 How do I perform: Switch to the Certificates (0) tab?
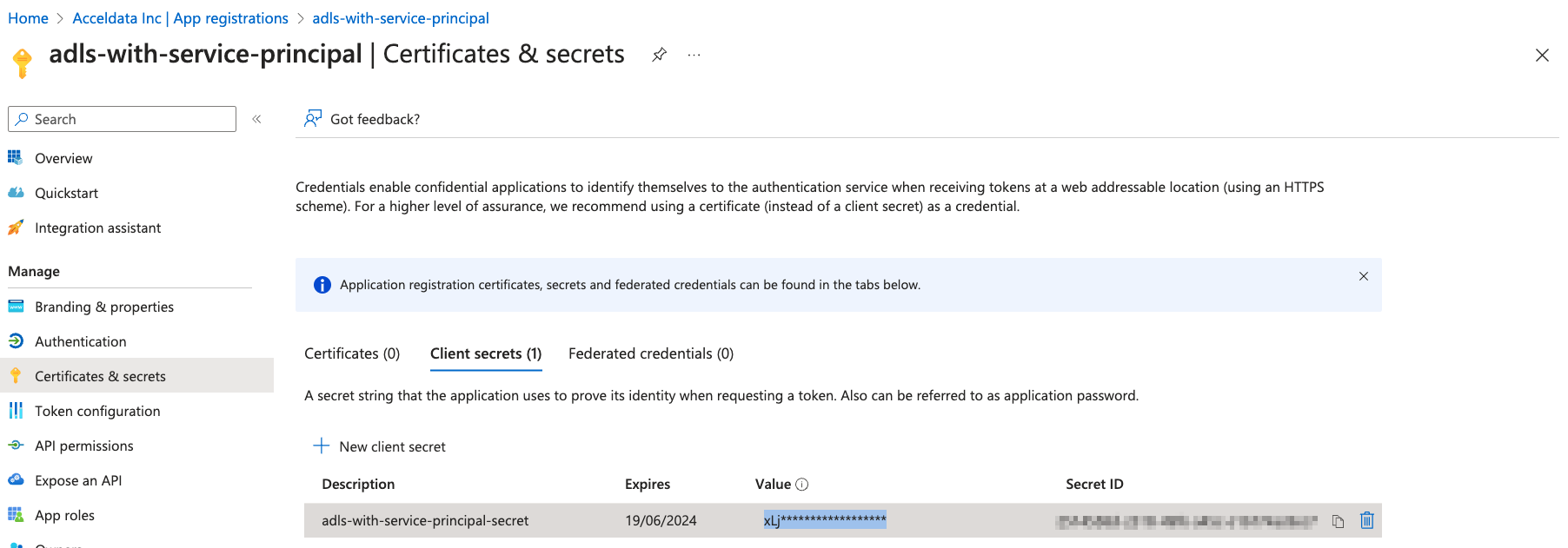(x=352, y=353)
